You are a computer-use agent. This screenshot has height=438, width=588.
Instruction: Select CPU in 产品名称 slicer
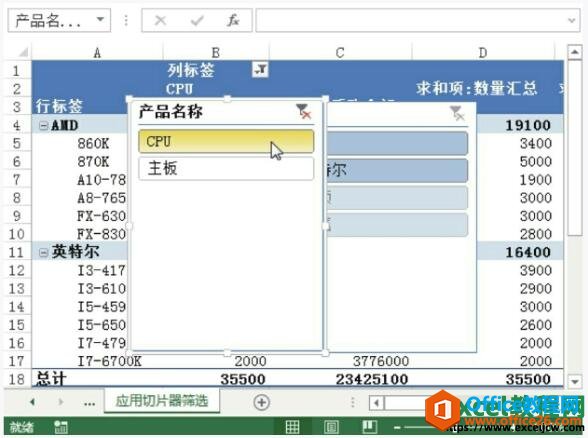tap(226, 141)
